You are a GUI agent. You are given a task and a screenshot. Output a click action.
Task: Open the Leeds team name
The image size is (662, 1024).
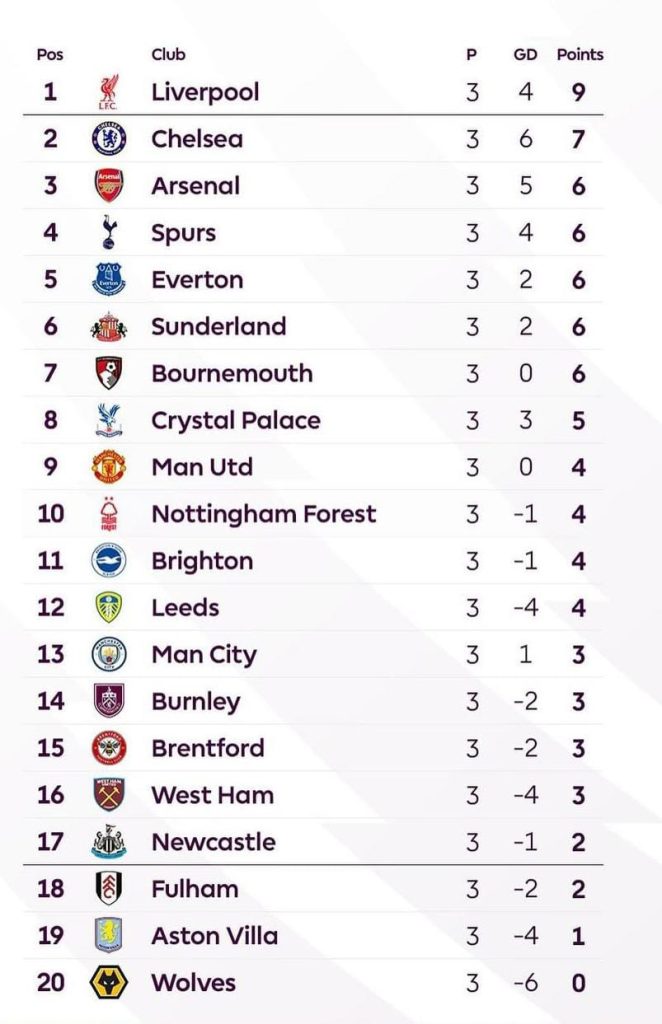tap(185, 608)
